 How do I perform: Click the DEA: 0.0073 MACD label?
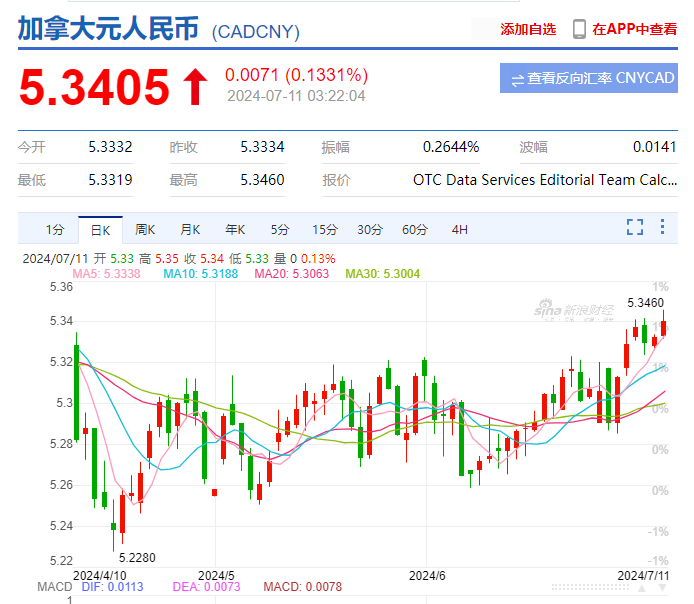(x=206, y=587)
